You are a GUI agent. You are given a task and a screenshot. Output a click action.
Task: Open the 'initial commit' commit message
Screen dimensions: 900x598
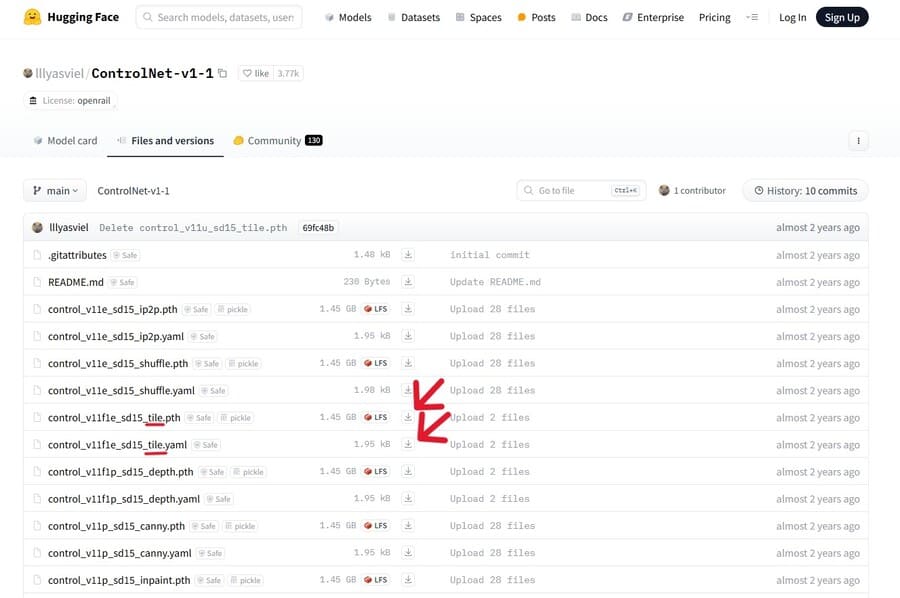pyautogui.click(x=490, y=255)
